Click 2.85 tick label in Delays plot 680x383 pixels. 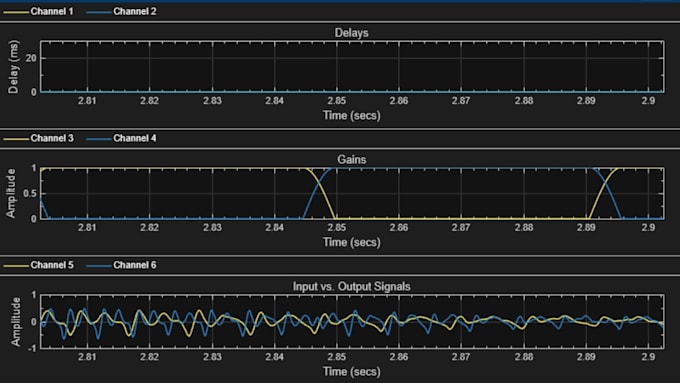click(x=337, y=101)
